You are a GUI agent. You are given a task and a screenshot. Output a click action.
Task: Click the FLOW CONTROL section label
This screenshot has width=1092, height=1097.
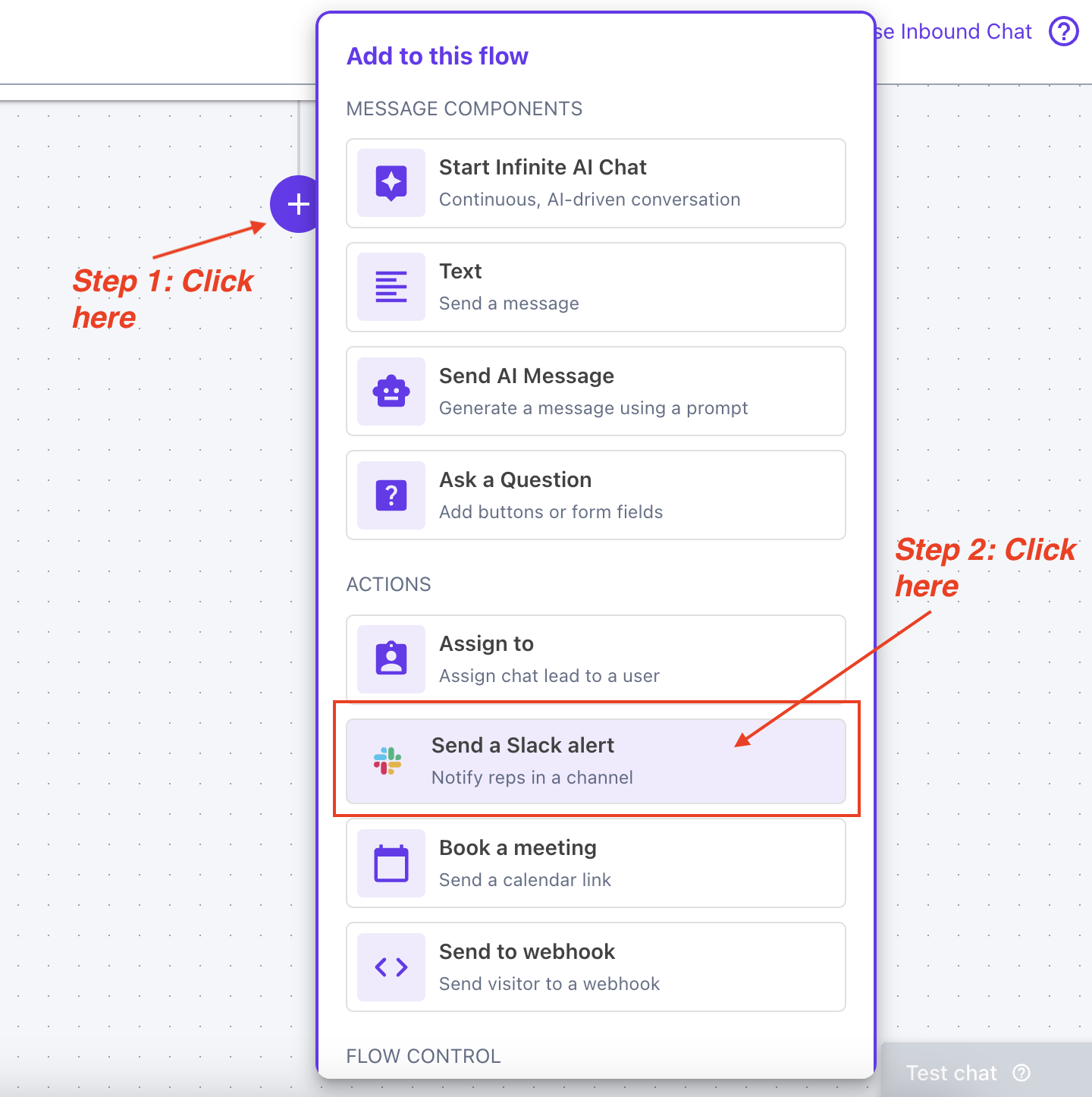[x=423, y=1056]
